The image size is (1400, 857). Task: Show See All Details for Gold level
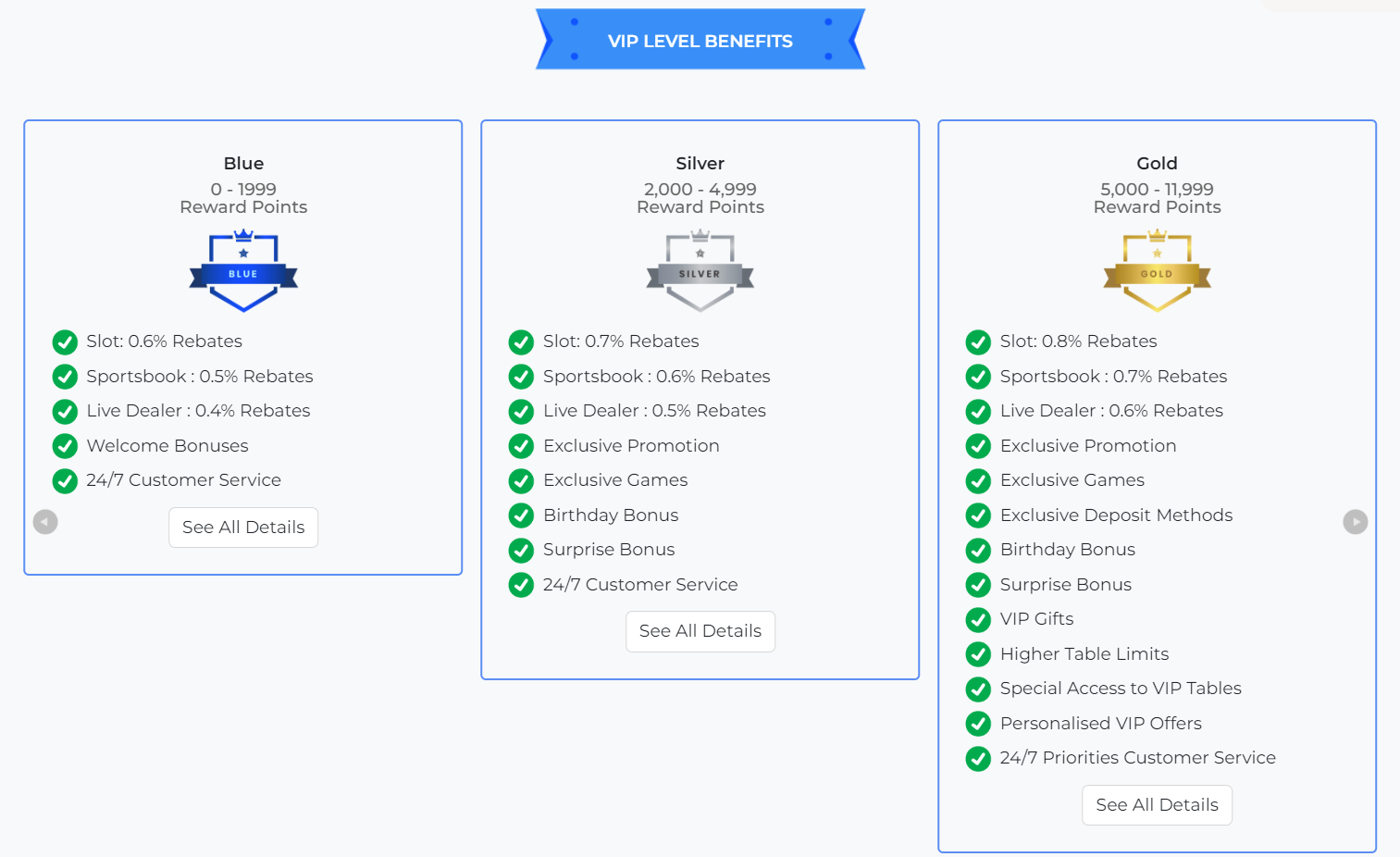(x=1157, y=805)
